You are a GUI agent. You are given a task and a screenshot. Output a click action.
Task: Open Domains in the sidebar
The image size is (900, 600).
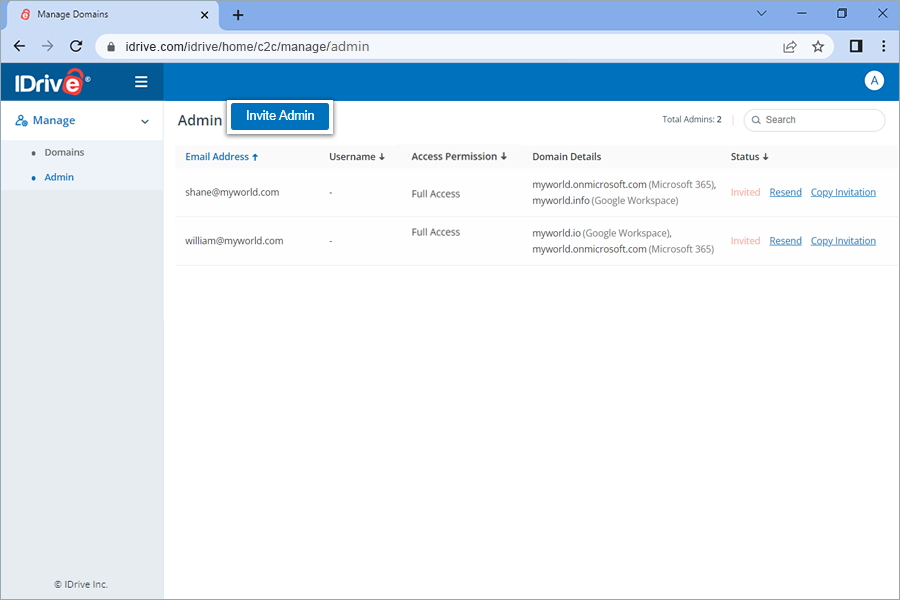tap(64, 152)
